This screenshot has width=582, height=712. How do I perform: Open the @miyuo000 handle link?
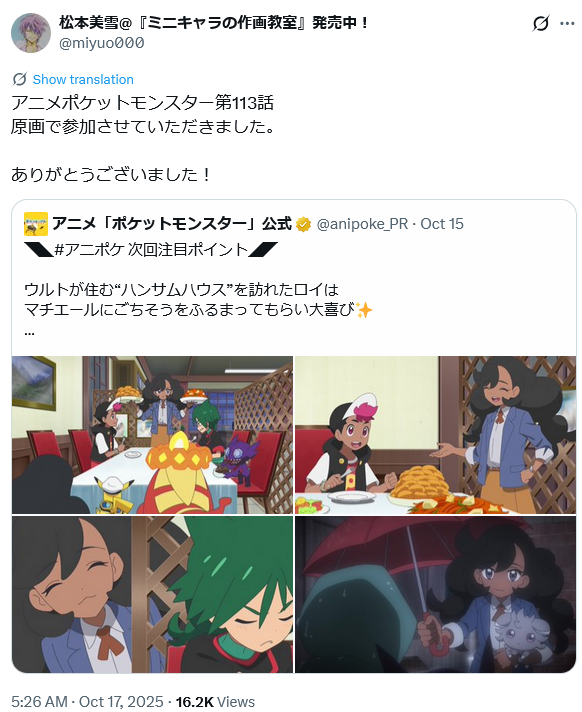coord(102,43)
